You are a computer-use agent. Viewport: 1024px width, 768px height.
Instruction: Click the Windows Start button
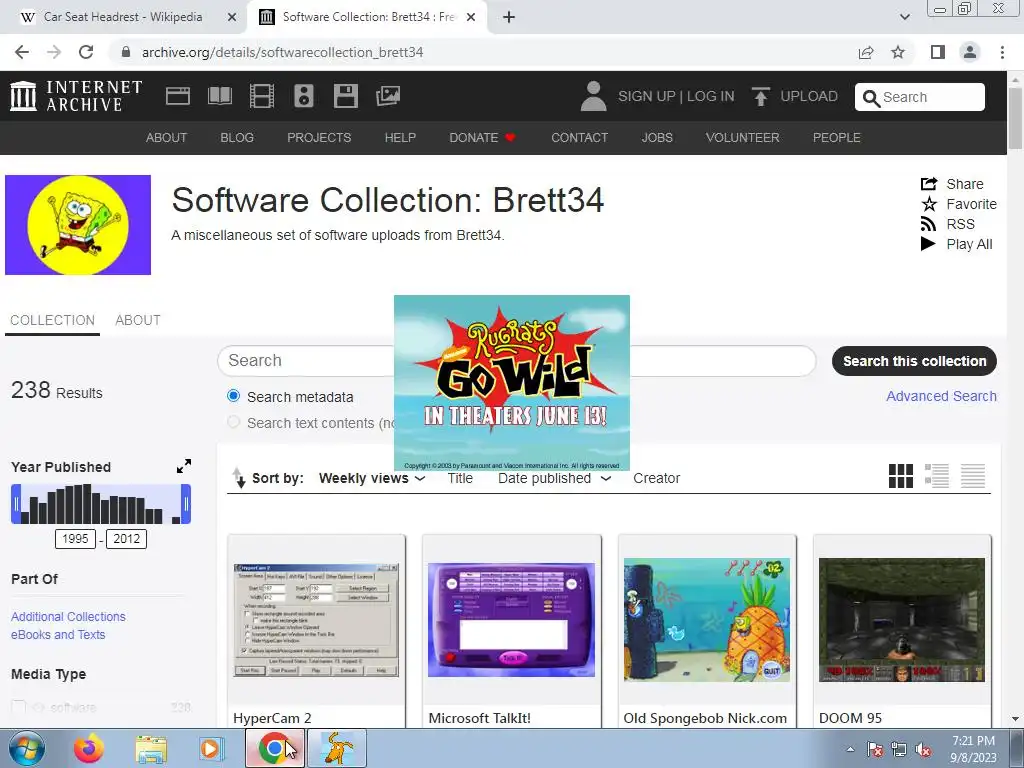click(x=26, y=748)
